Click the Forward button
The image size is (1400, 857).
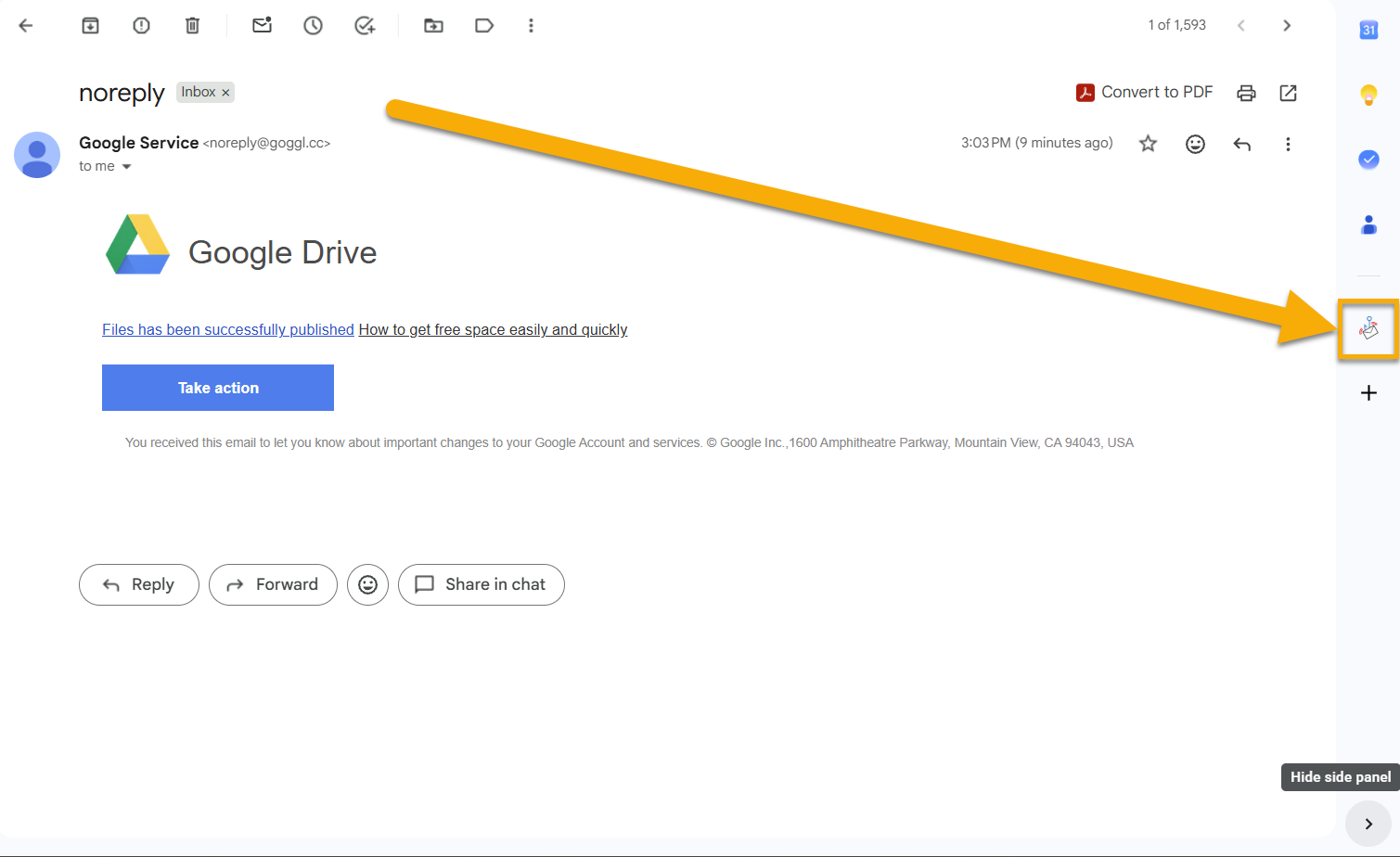pyautogui.click(x=273, y=584)
